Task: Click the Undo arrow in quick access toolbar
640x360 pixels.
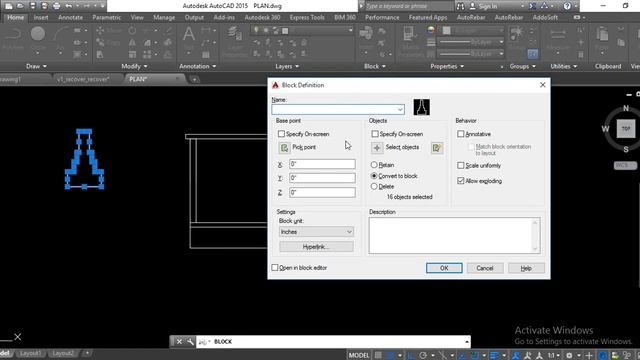Action: tap(69, 6)
